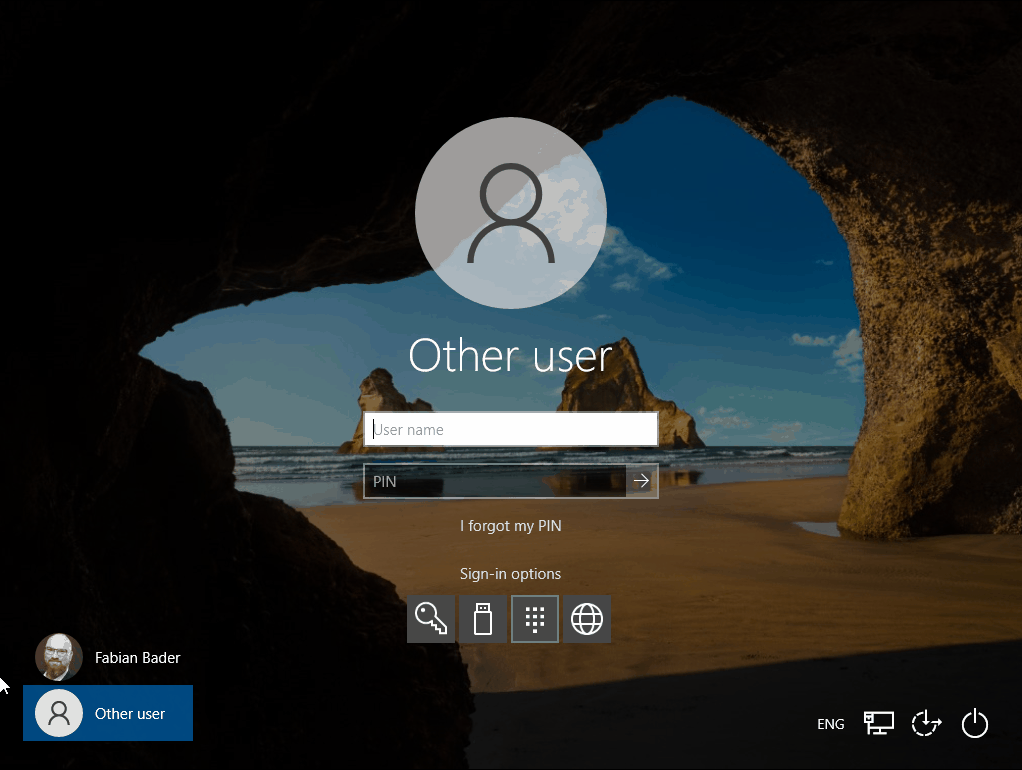Screen dimensions: 1022x770
Task: Select the PIN keypad sign-in option
Action: point(534,618)
